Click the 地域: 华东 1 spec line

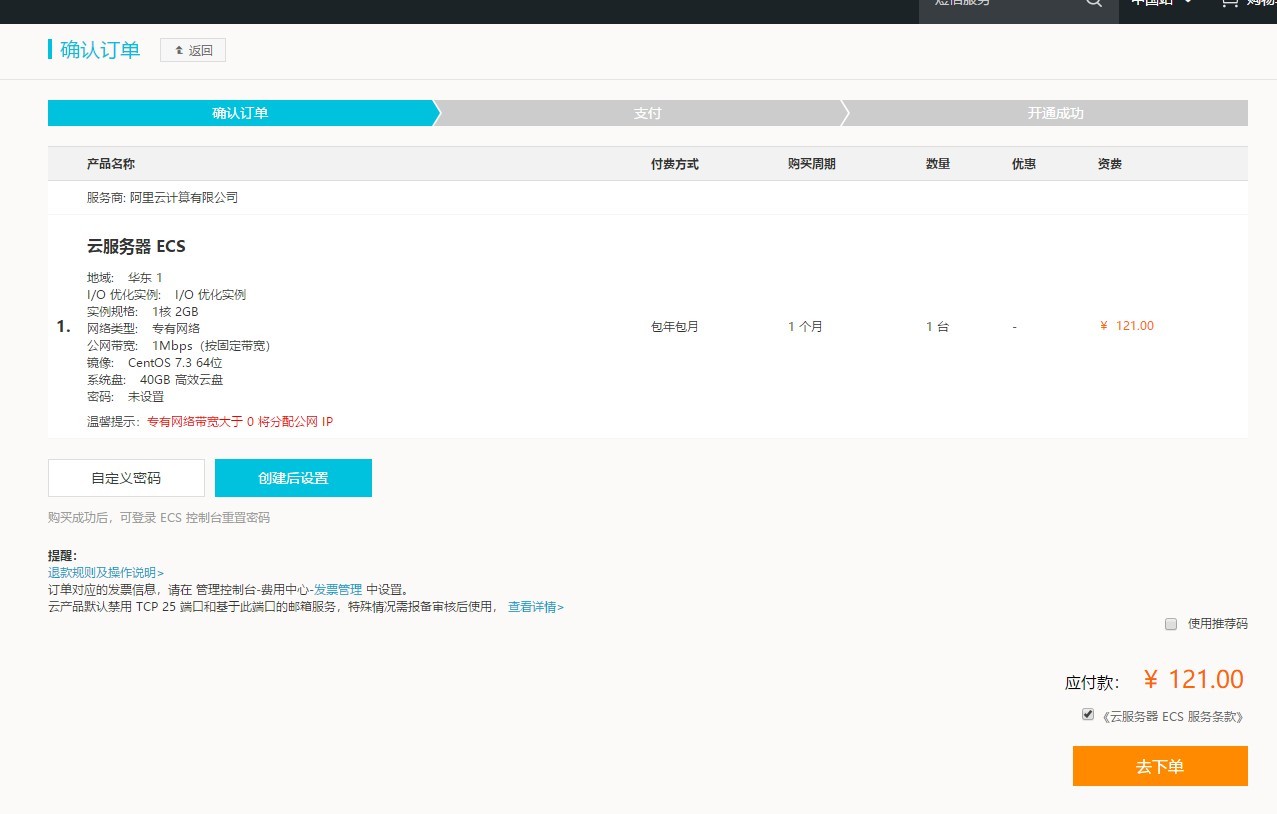pyautogui.click(x=125, y=278)
